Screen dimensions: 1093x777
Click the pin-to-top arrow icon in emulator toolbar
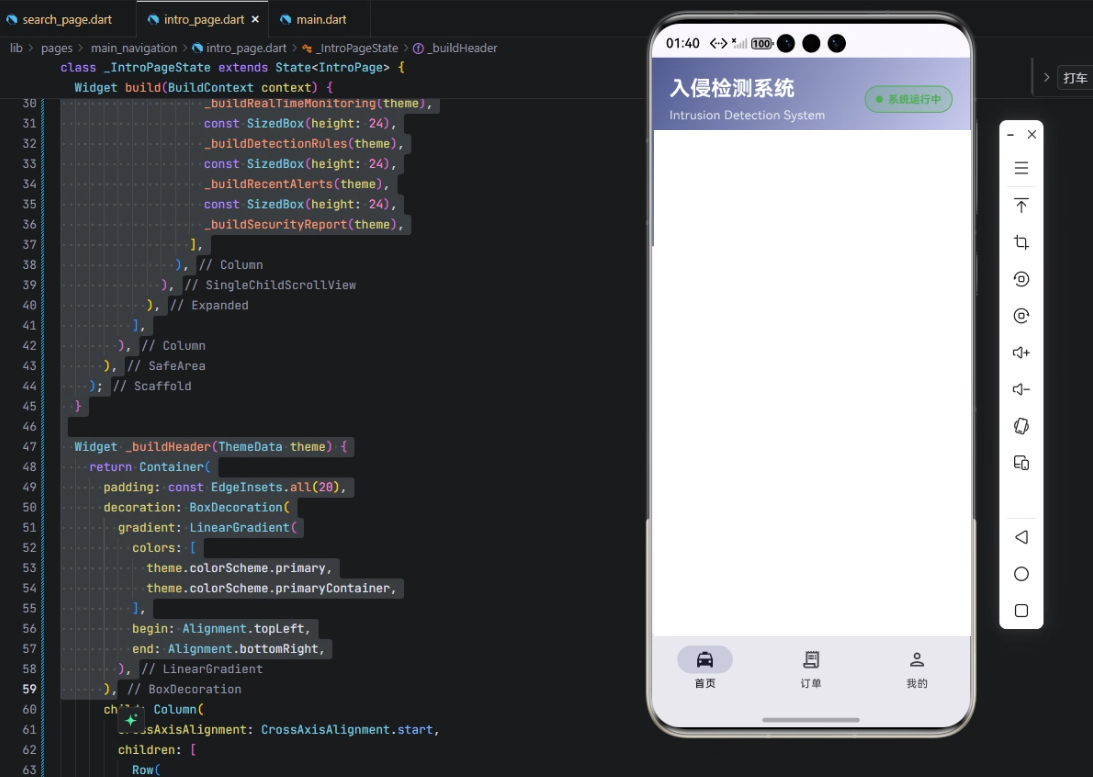pos(1021,206)
